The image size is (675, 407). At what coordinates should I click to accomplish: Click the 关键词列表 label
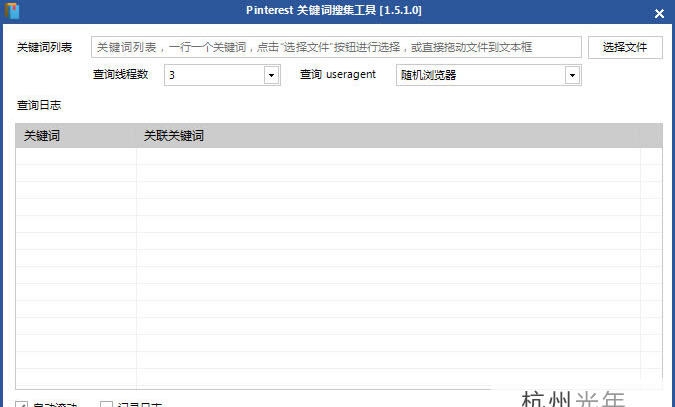(x=44, y=47)
